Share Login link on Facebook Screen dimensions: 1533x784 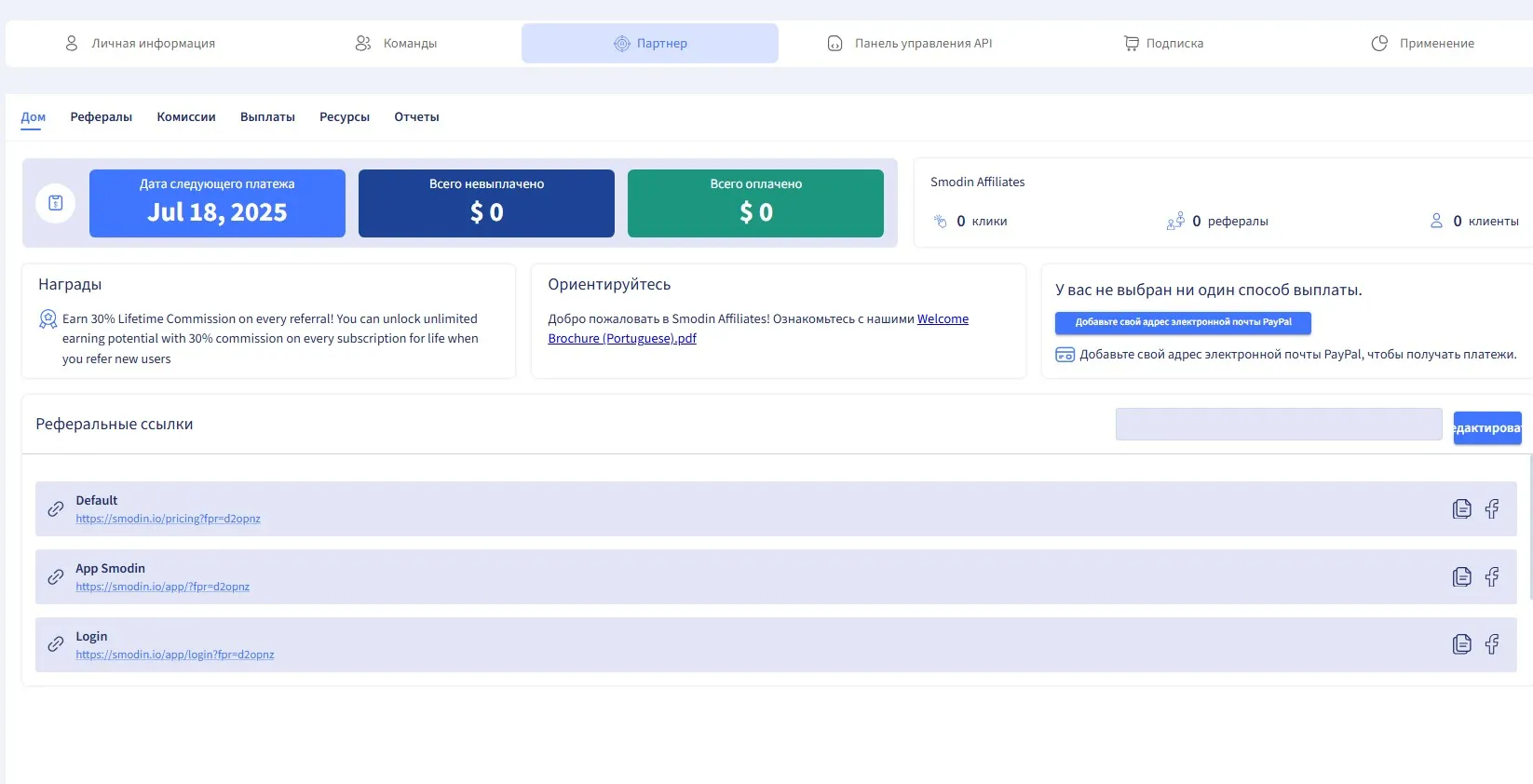(x=1492, y=644)
